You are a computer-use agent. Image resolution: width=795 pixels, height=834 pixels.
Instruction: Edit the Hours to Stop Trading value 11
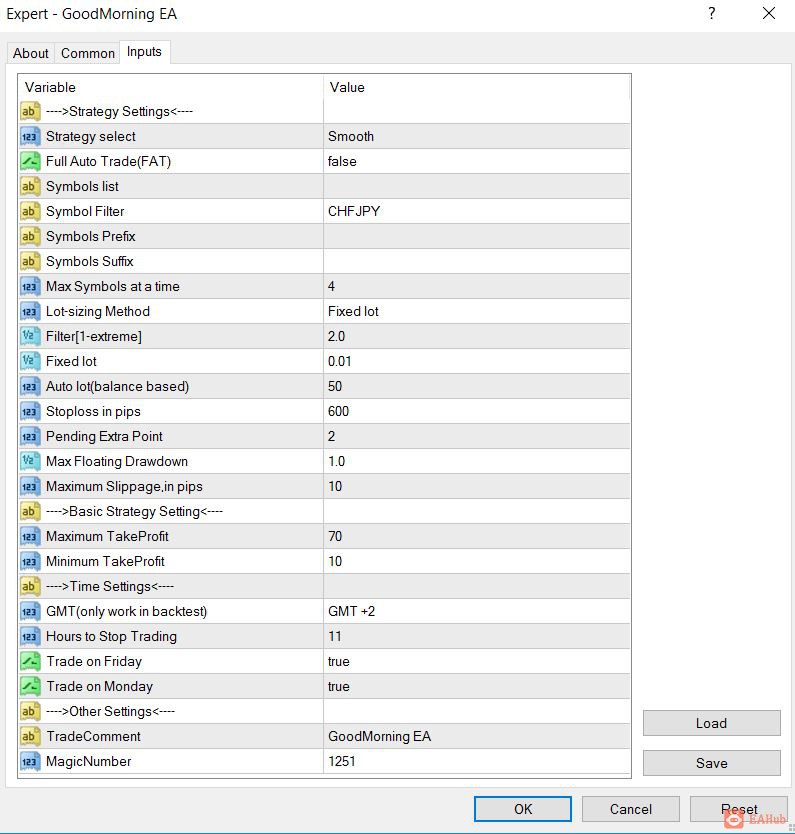pos(476,636)
